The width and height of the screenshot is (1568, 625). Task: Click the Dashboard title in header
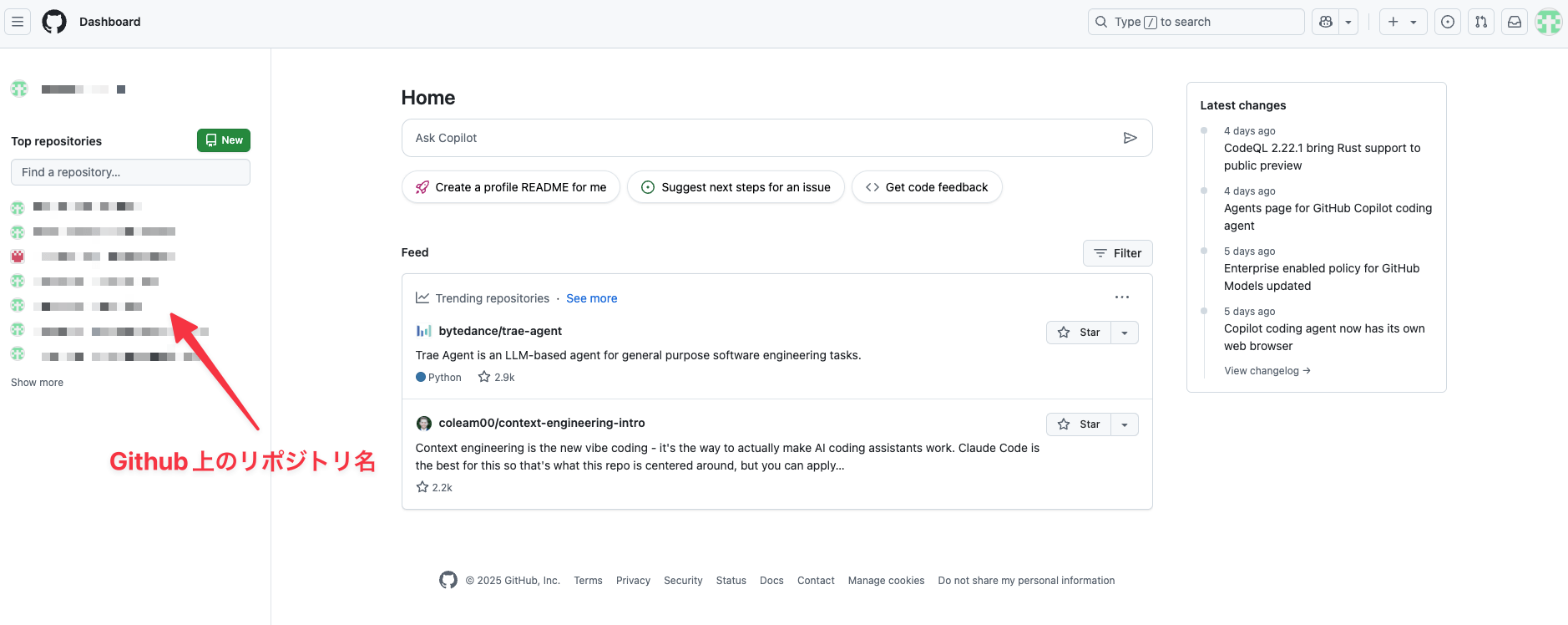coord(110,22)
